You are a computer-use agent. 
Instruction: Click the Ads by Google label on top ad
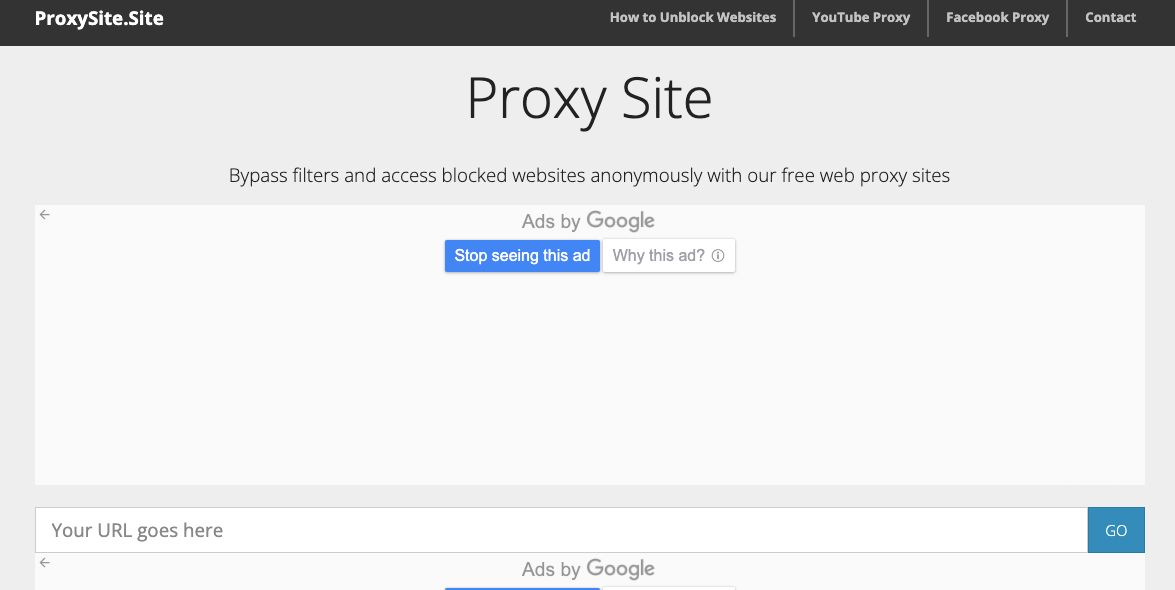click(588, 221)
